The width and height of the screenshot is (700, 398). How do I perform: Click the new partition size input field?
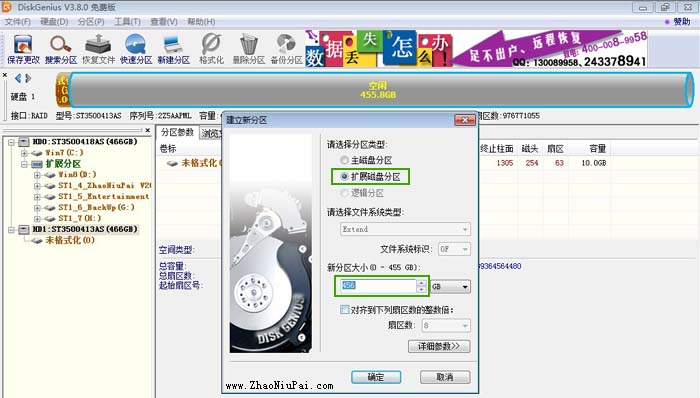[x=378, y=286]
